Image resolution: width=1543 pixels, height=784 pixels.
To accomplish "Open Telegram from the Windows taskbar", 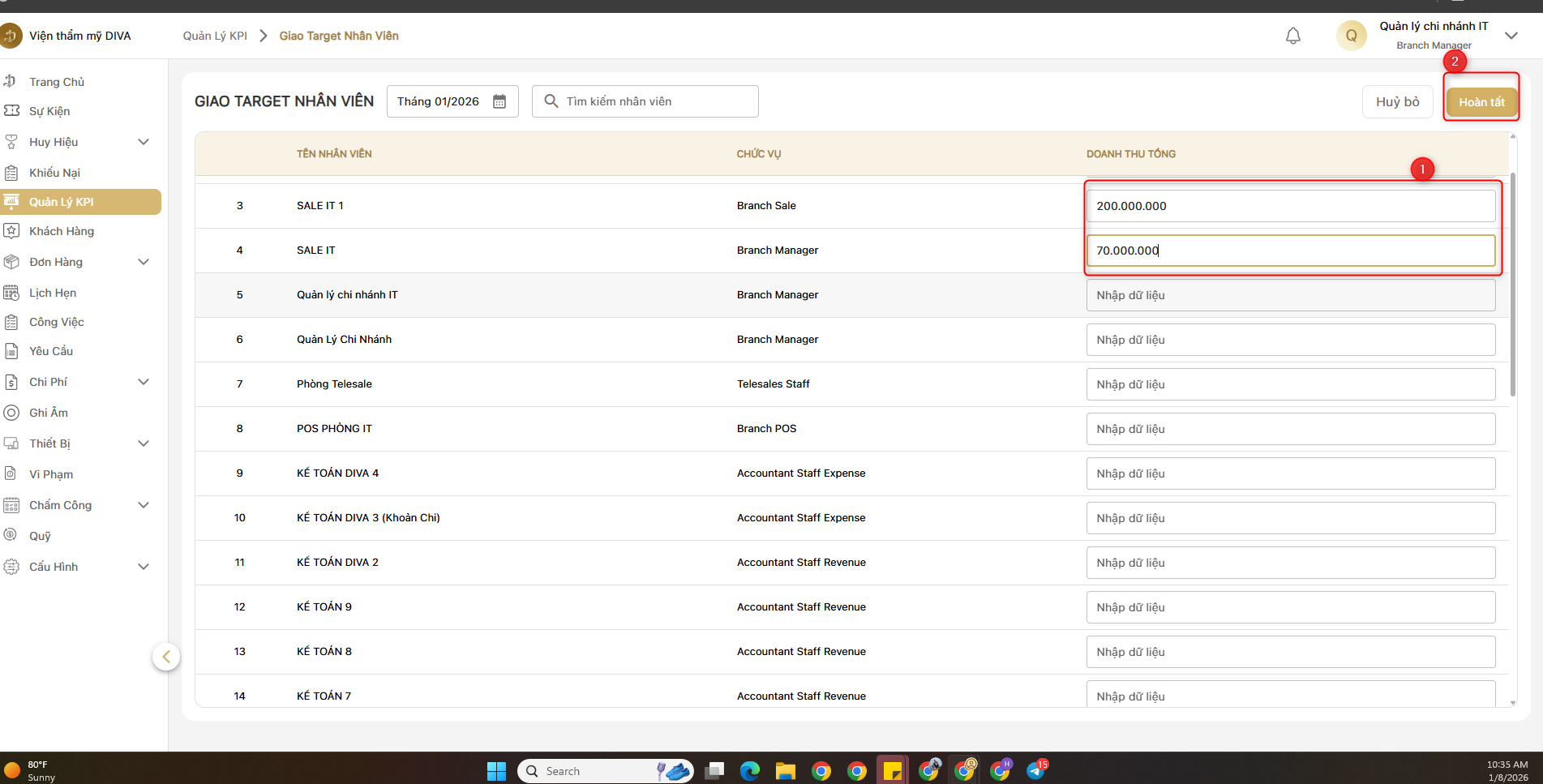I will pyautogui.click(x=1036, y=770).
